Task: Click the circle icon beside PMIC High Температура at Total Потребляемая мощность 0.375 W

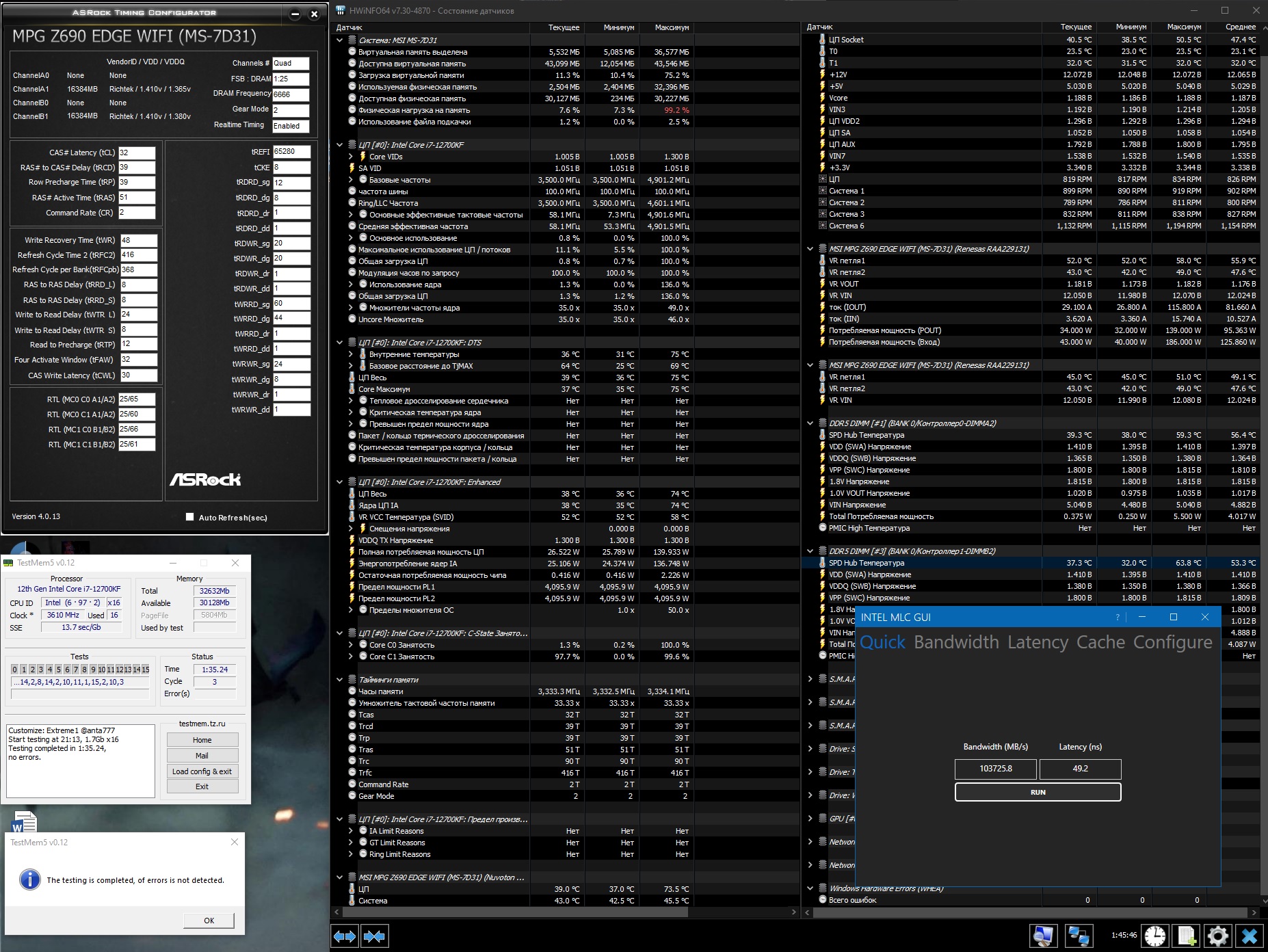Action: [823, 528]
